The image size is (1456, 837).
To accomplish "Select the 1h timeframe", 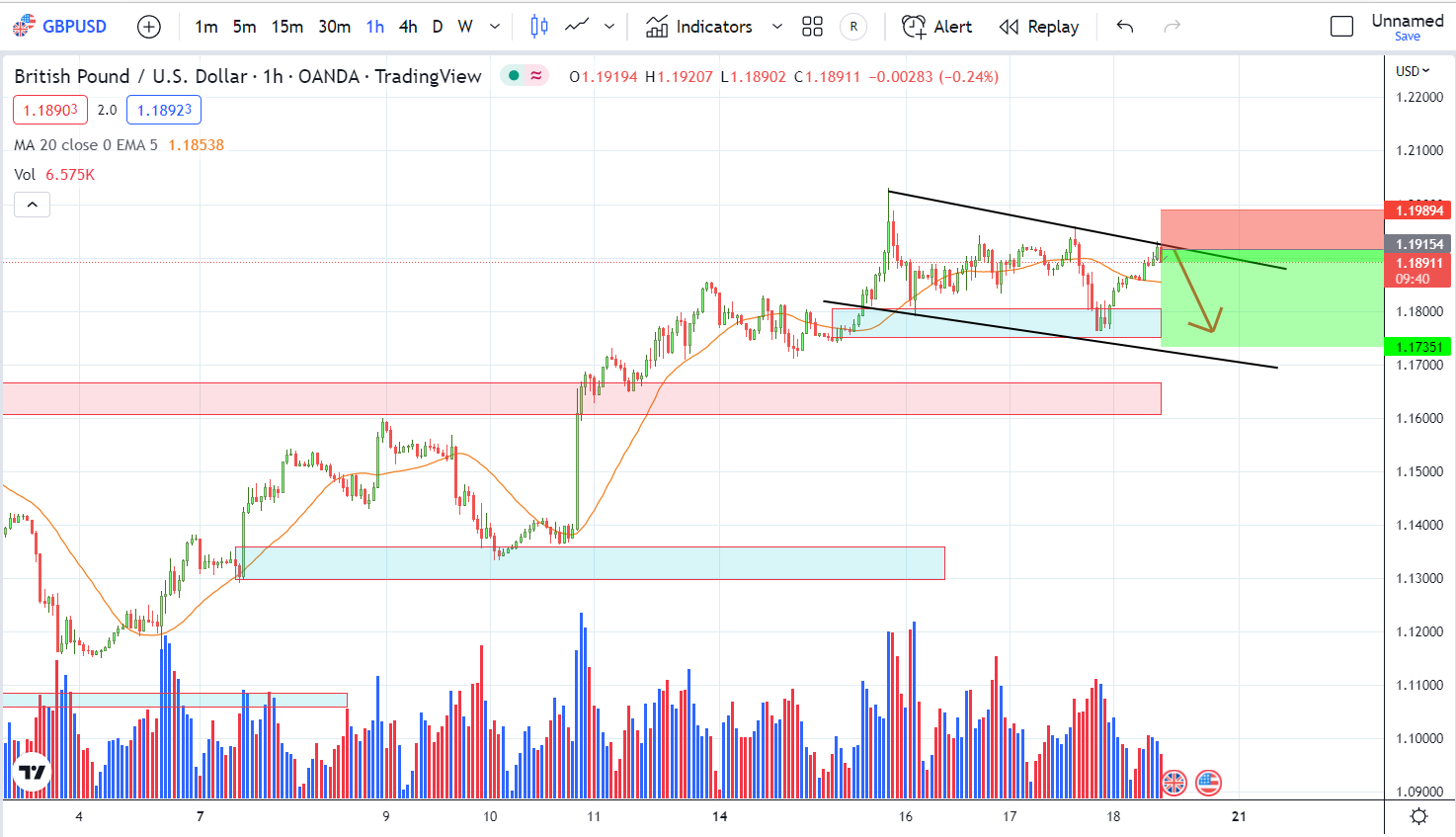I will click(x=375, y=27).
